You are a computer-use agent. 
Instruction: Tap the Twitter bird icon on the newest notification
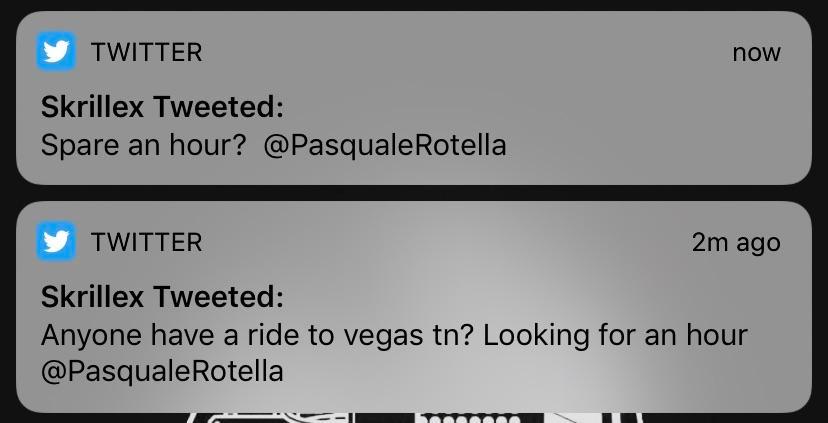(57, 52)
